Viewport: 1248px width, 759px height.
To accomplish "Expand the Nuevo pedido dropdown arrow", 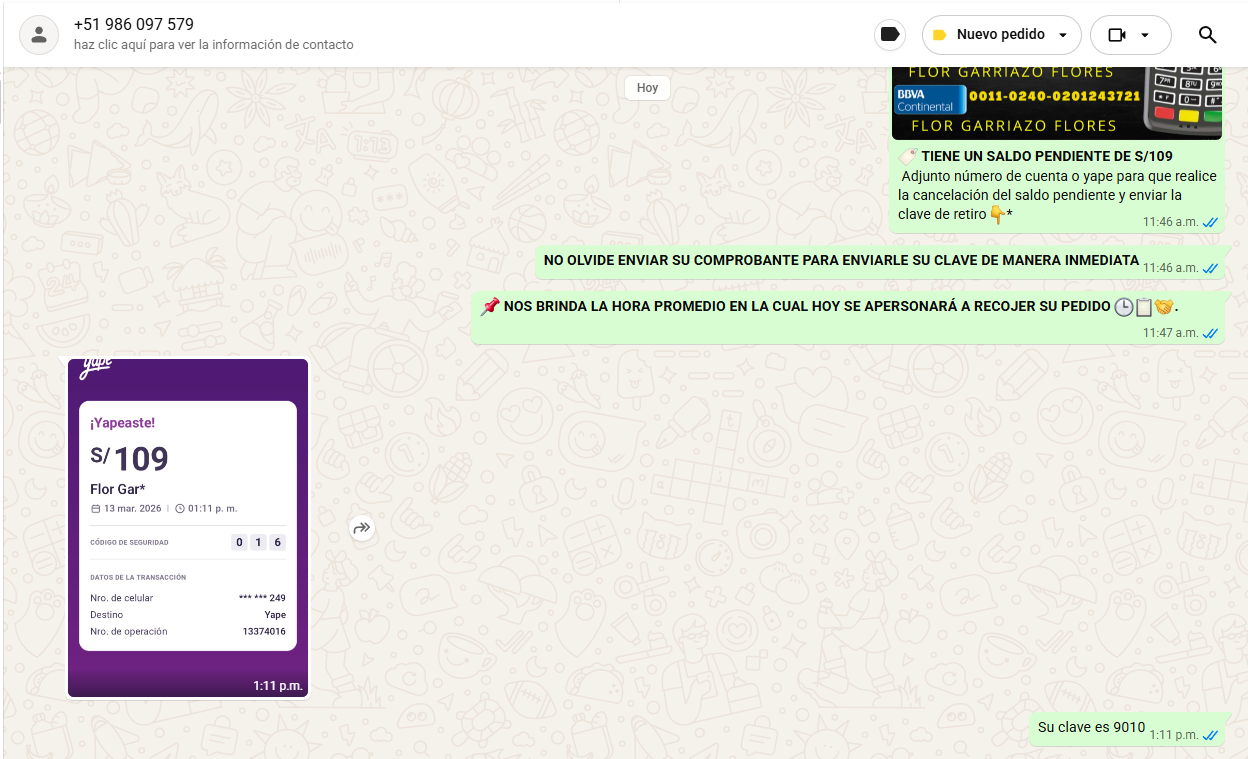I will [x=1063, y=35].
